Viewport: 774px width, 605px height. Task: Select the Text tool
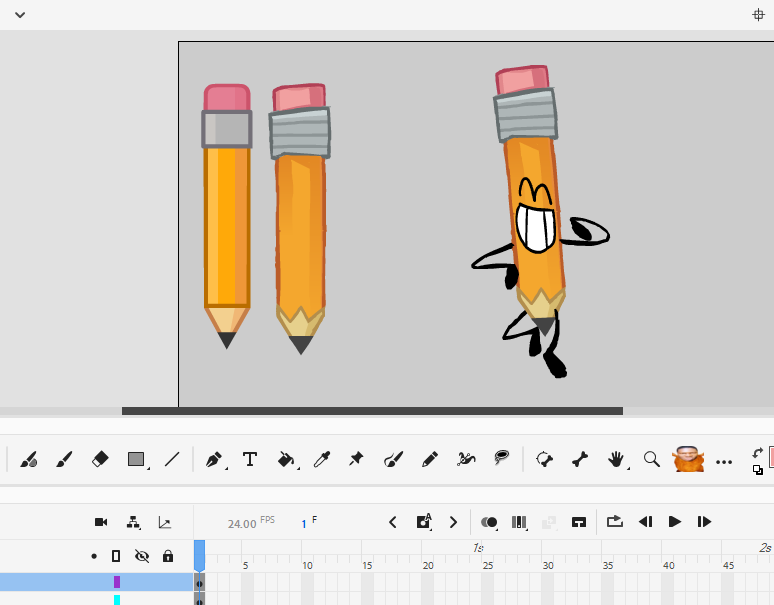[250, 459]
